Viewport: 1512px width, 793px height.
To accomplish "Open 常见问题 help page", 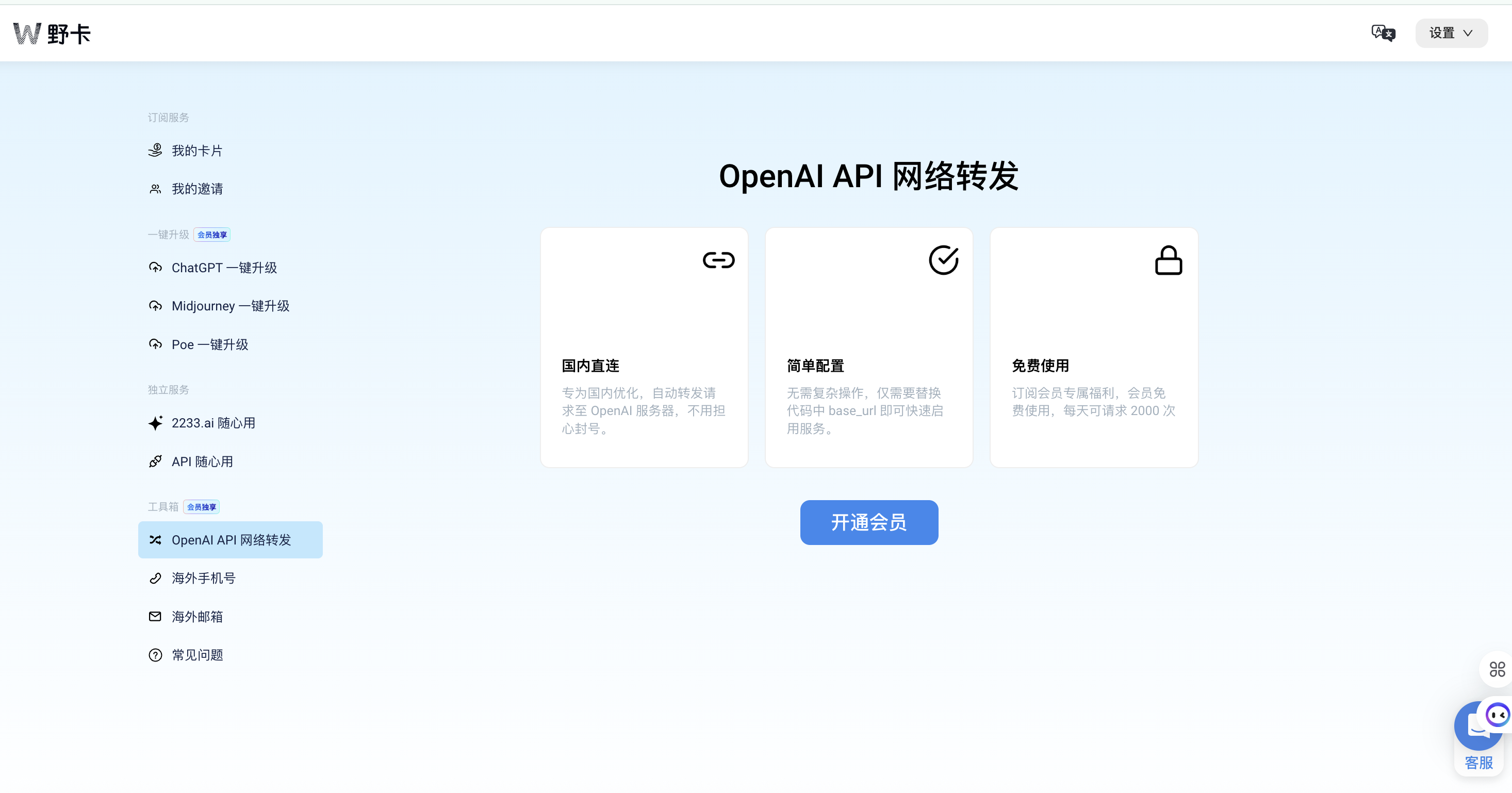I will pos(196,655).
